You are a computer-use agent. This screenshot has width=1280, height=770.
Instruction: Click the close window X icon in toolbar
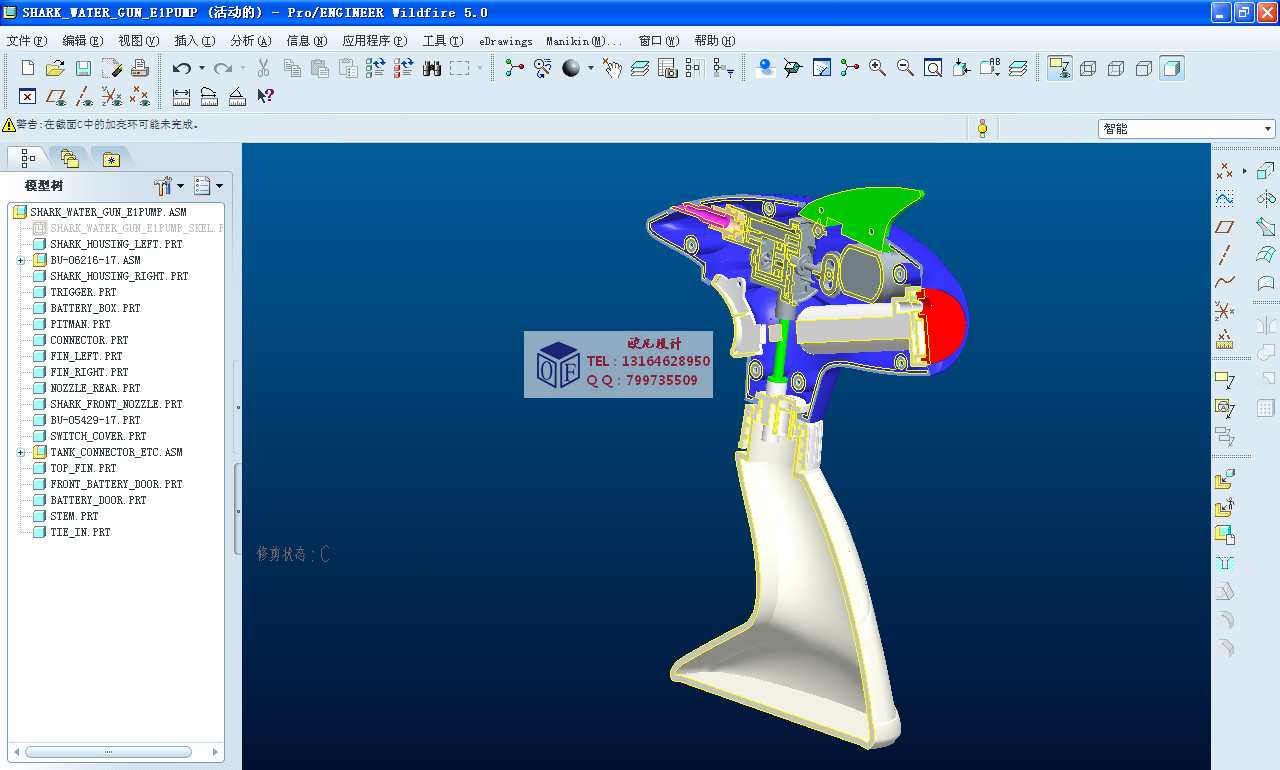[x=28, y=96]
